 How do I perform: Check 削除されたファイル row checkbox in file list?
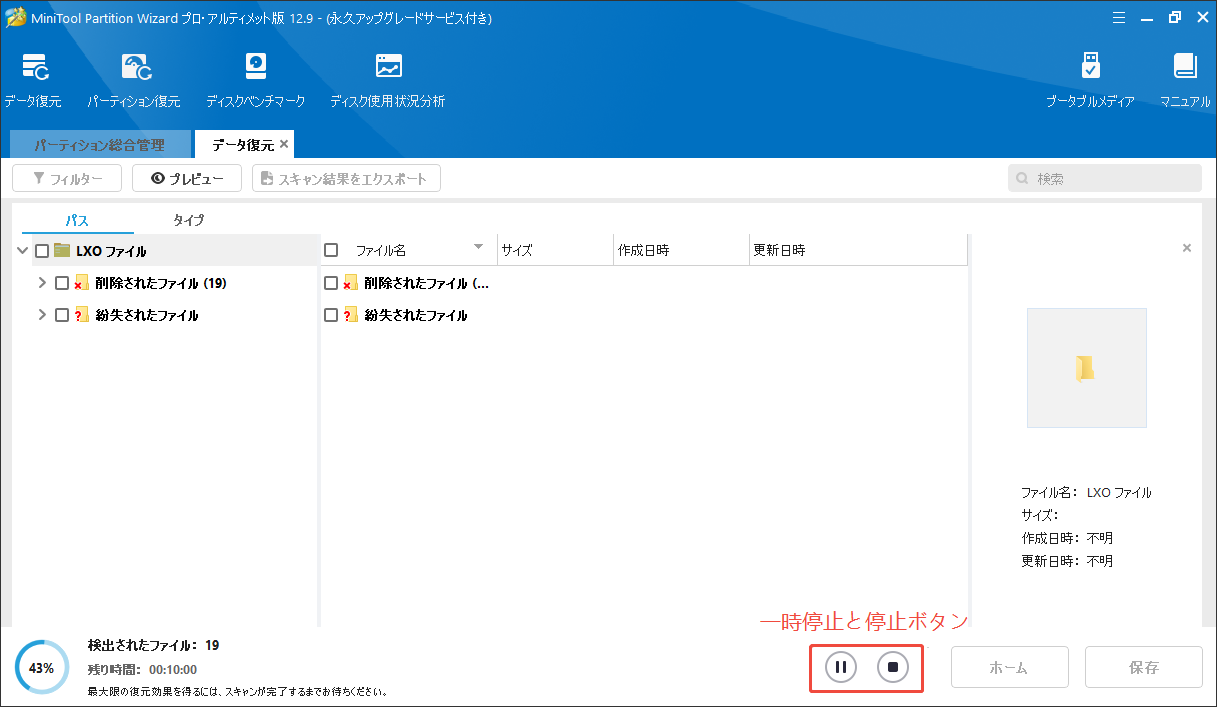(332, 283)
